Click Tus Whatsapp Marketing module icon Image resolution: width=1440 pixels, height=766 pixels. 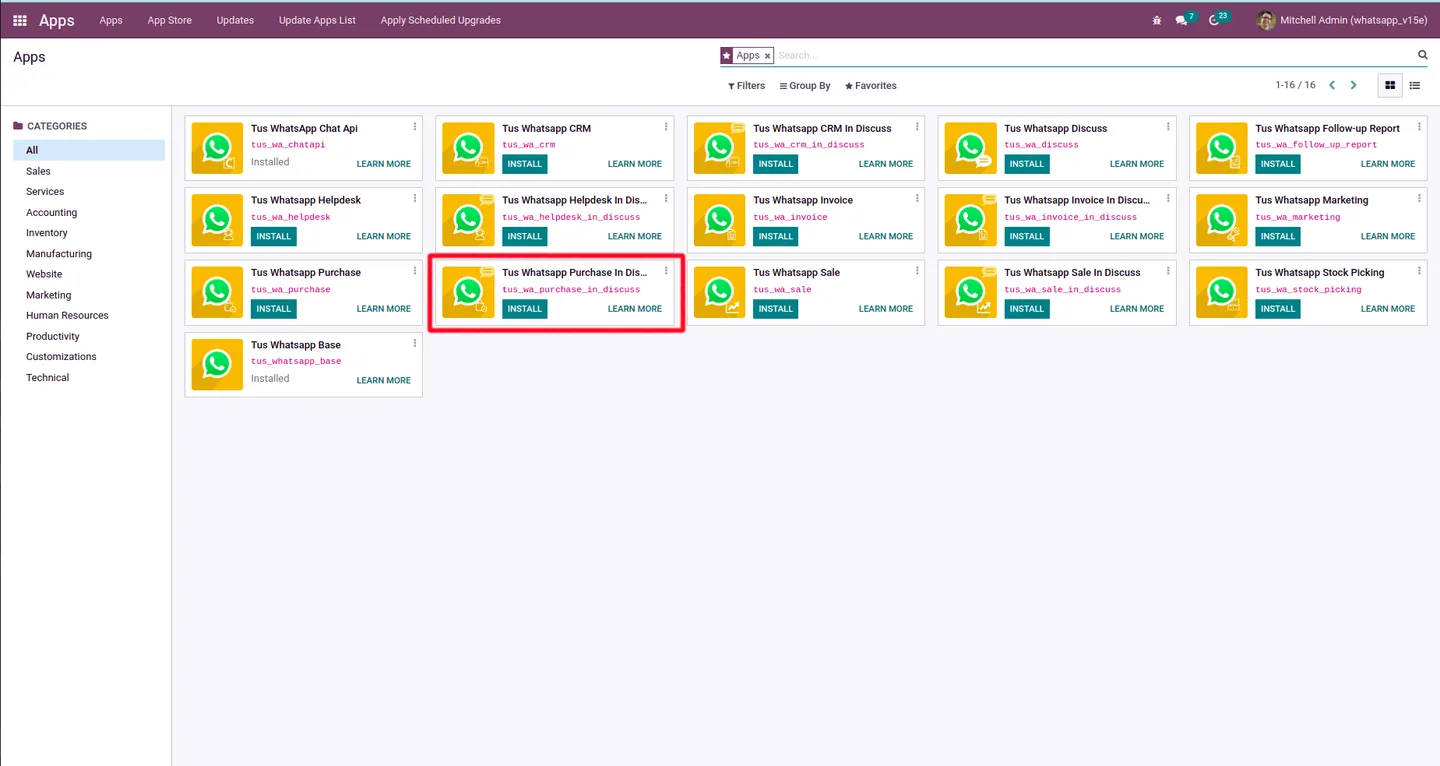pyautogui.click(x=1222, y=220)
